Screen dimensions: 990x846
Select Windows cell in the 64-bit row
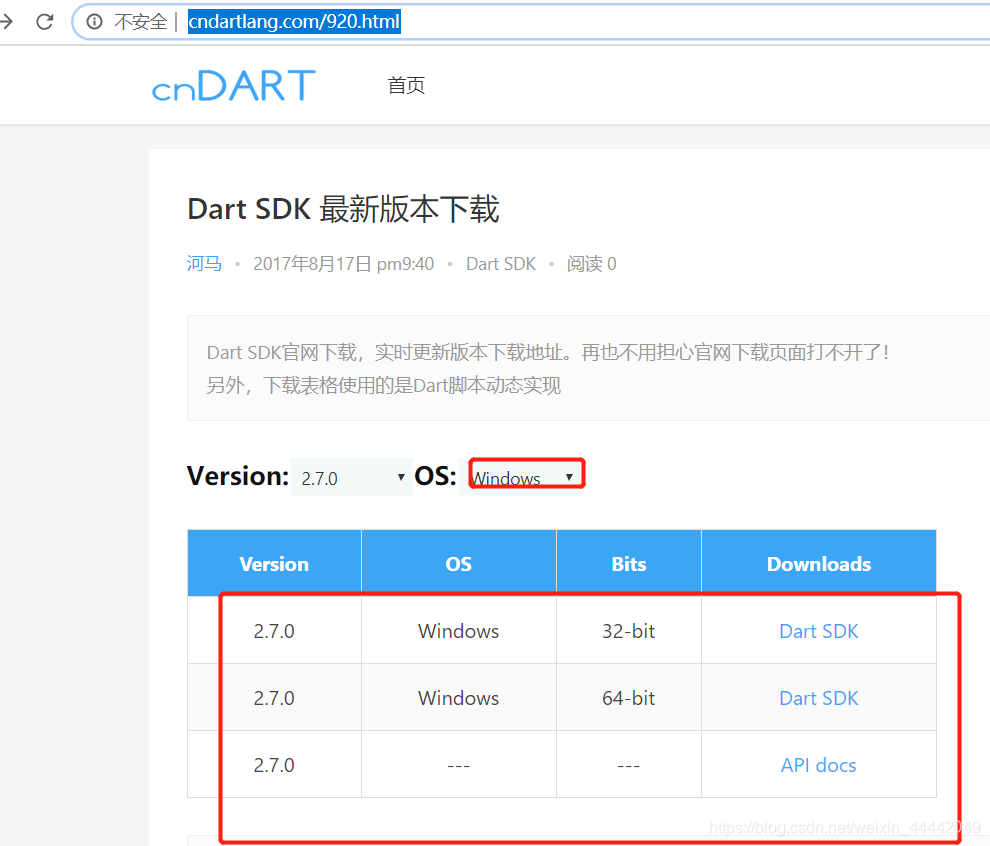click(x=458, y=698)
